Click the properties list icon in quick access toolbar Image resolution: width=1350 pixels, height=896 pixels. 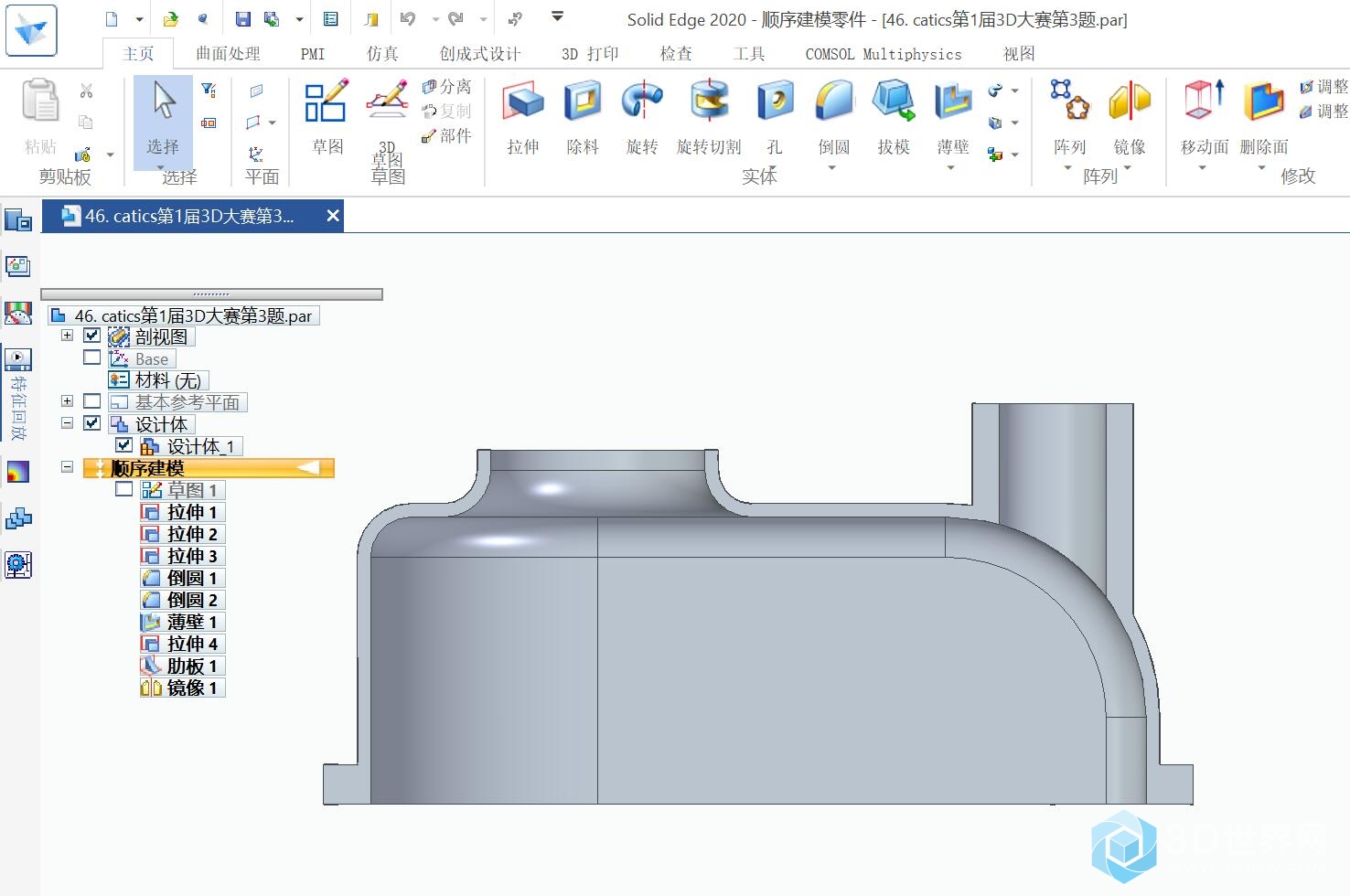[331, 19]
